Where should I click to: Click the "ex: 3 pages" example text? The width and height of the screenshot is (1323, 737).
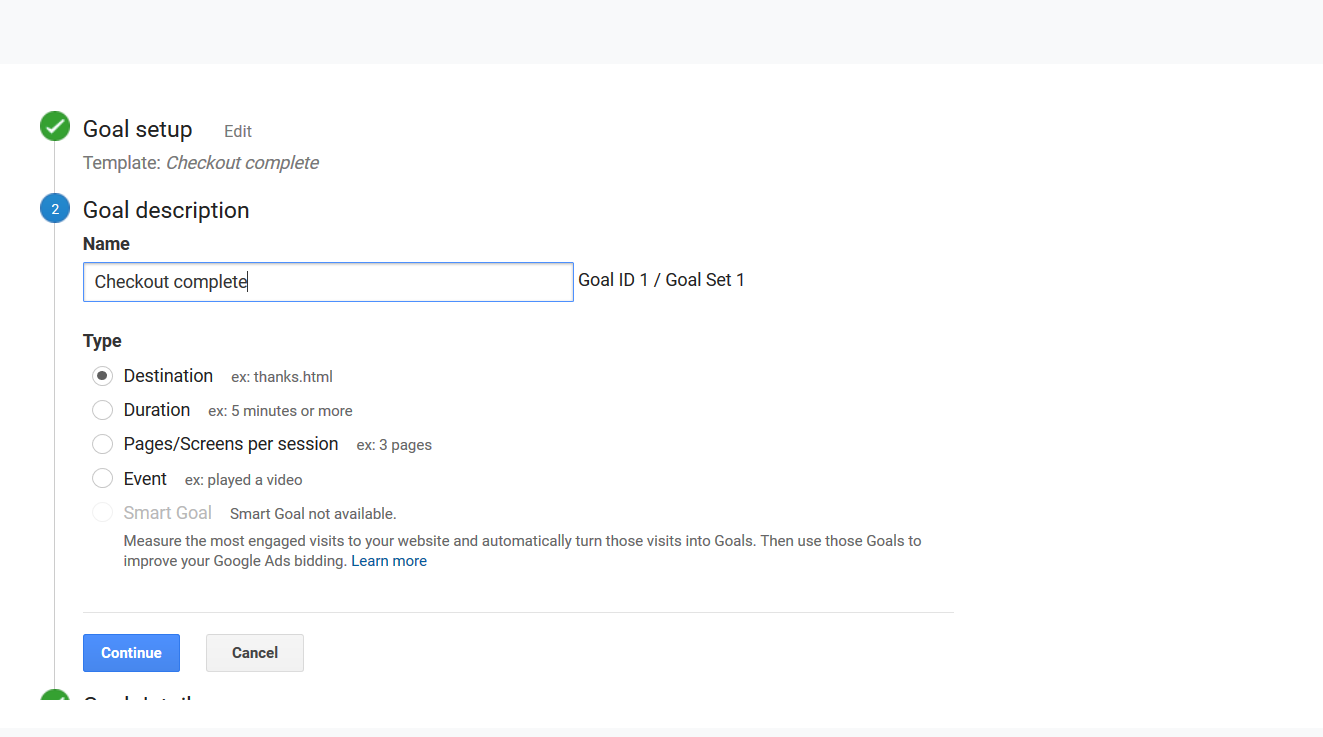[x=394, y=445]
